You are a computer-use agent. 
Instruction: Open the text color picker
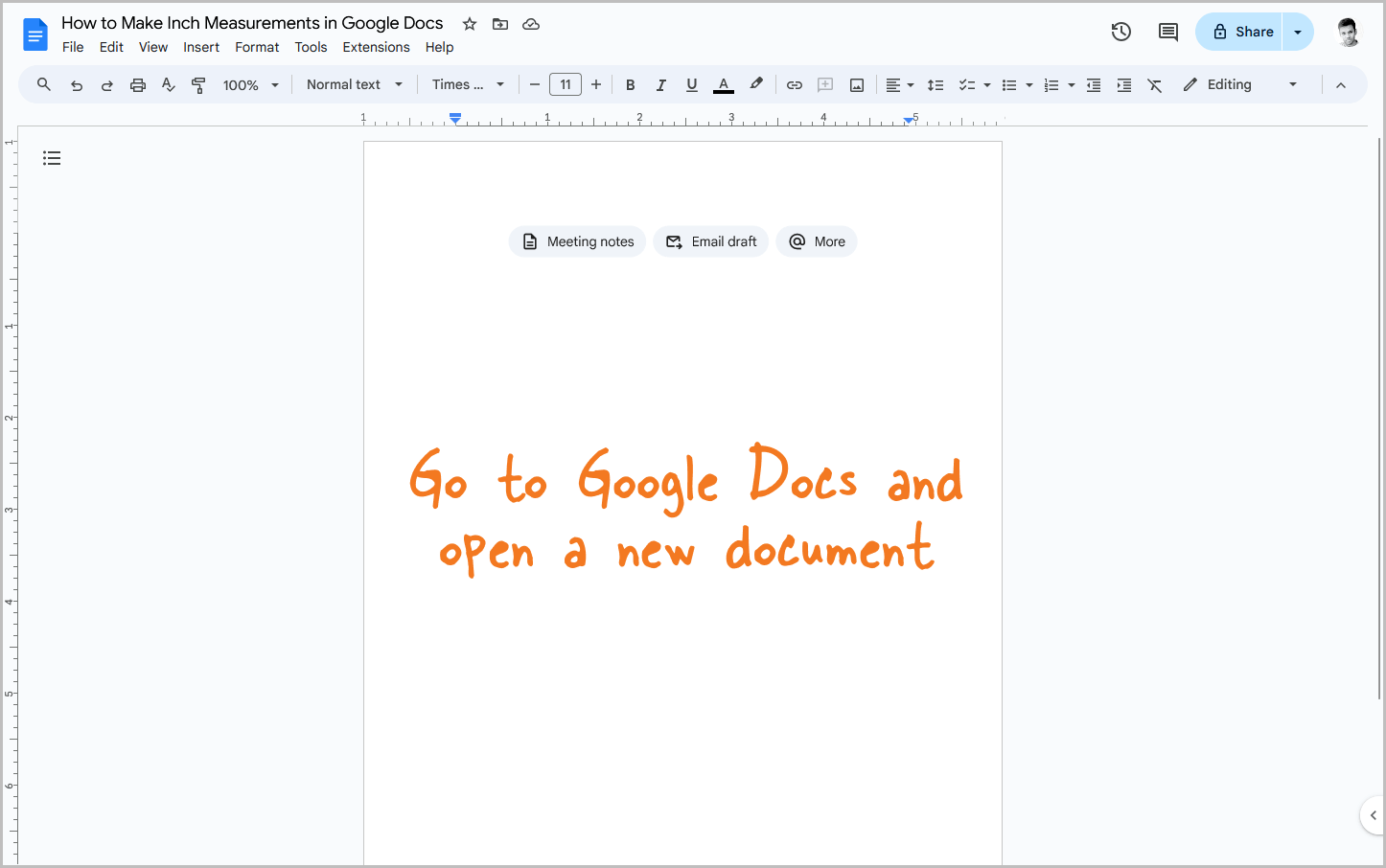(724, 85)
